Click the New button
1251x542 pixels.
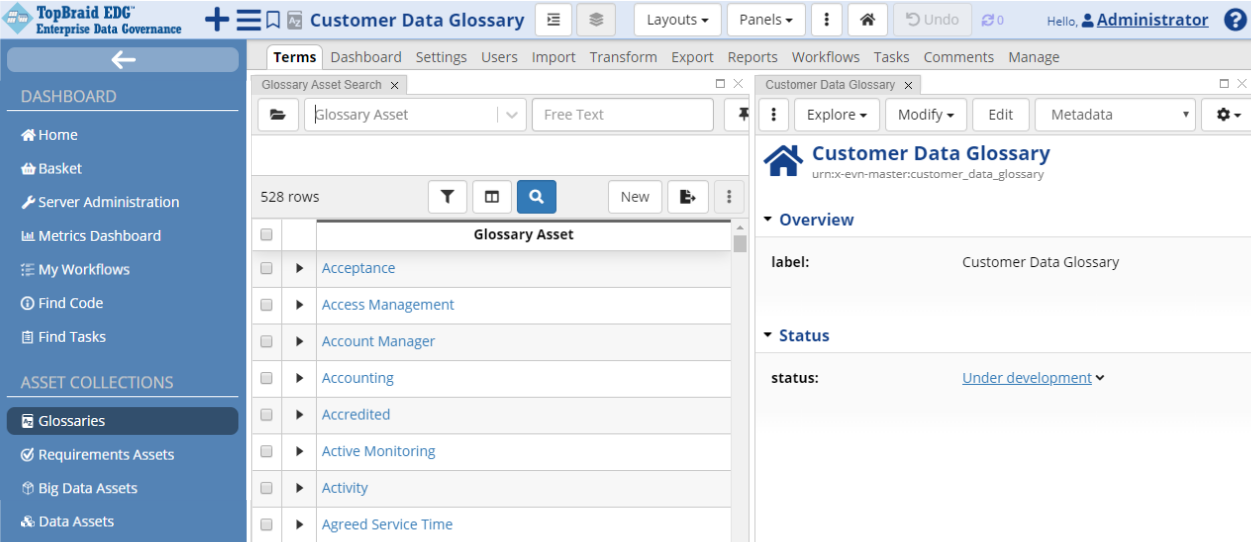[x=635, y=197]
